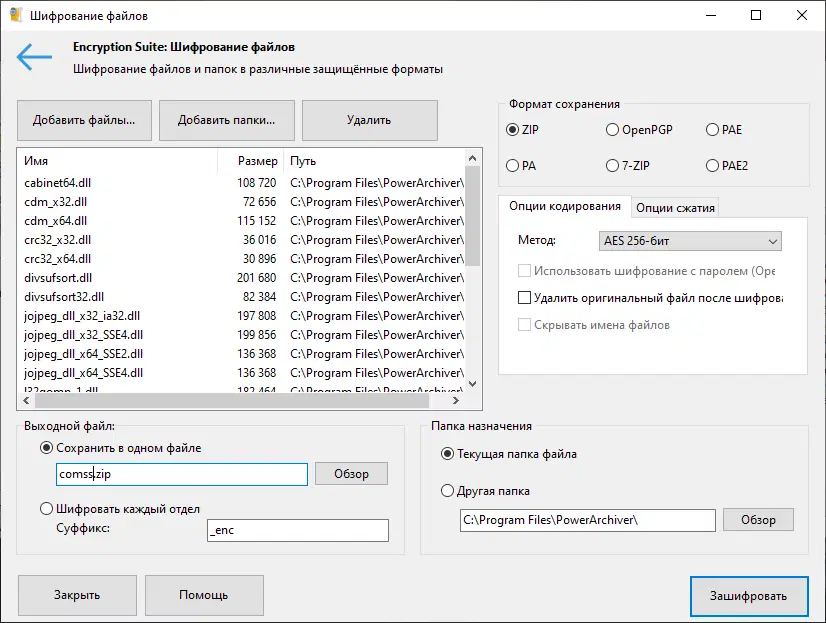Click file list vertical scrollbar thumb
The width and height of the screenshot is (826, 623).
(x=473, y=216)
